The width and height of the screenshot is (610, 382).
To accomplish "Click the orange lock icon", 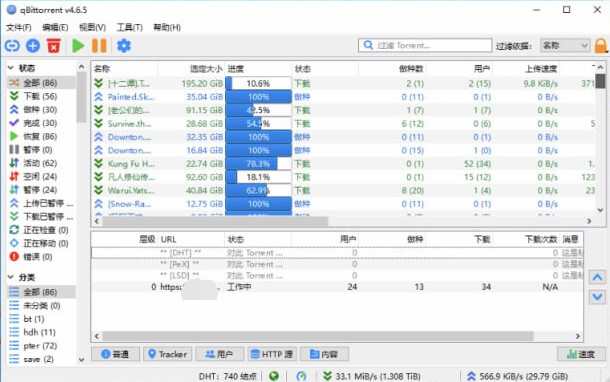I will click(601, 46).
